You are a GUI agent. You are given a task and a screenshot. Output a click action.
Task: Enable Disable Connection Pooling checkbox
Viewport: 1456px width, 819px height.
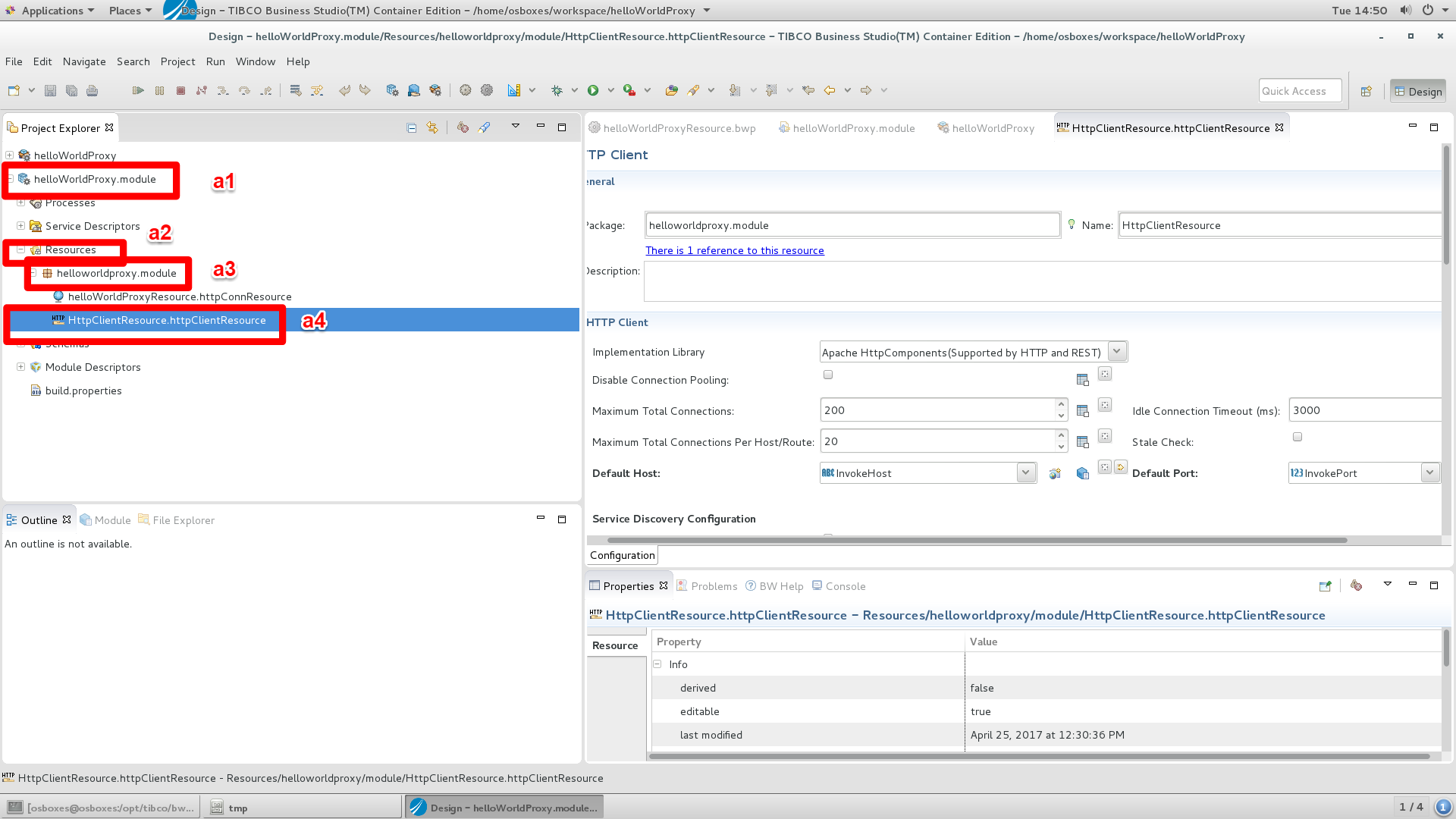(x=828, y=375)
